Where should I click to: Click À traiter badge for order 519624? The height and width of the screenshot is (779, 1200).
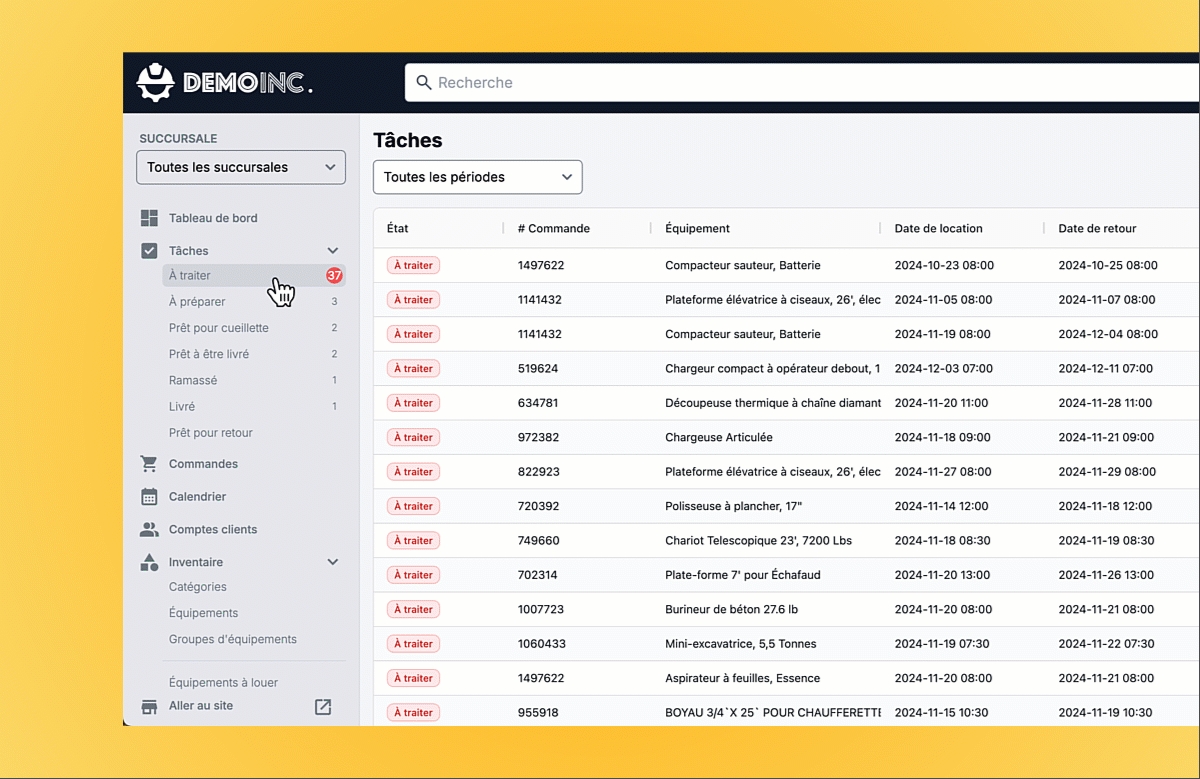[x=413, y=369]
